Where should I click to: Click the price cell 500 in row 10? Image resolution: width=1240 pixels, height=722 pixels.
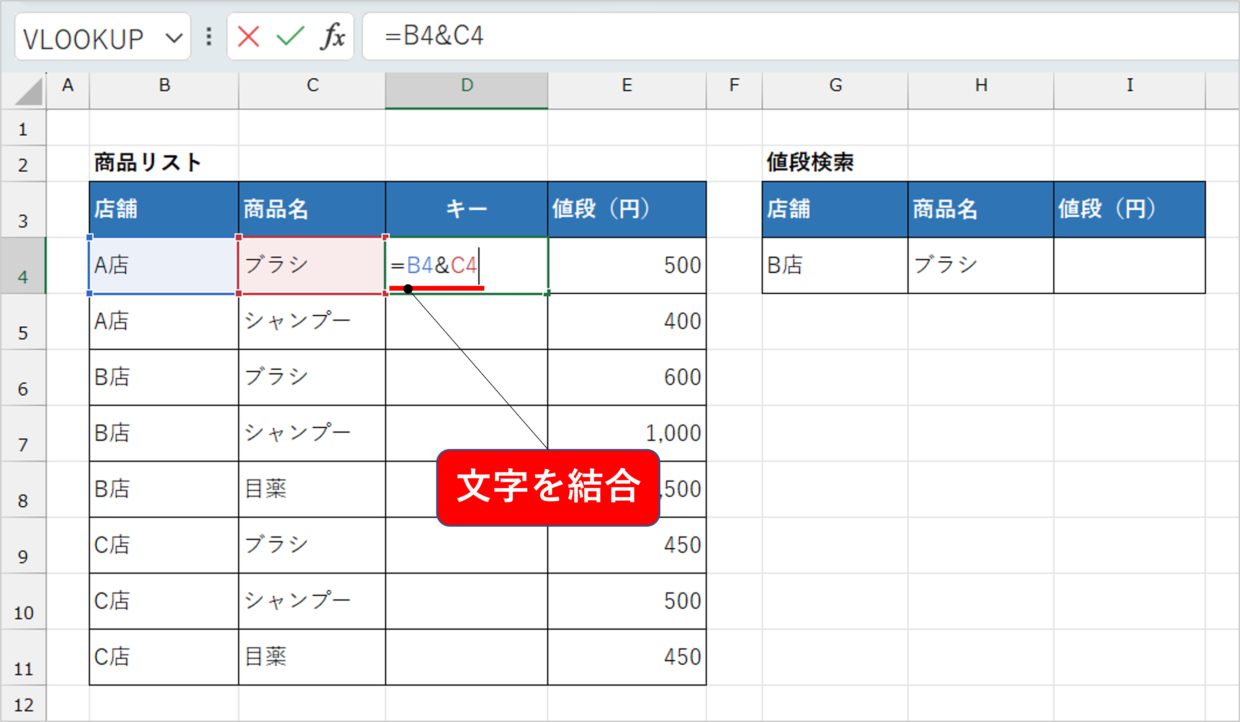[x=627, y=601]
